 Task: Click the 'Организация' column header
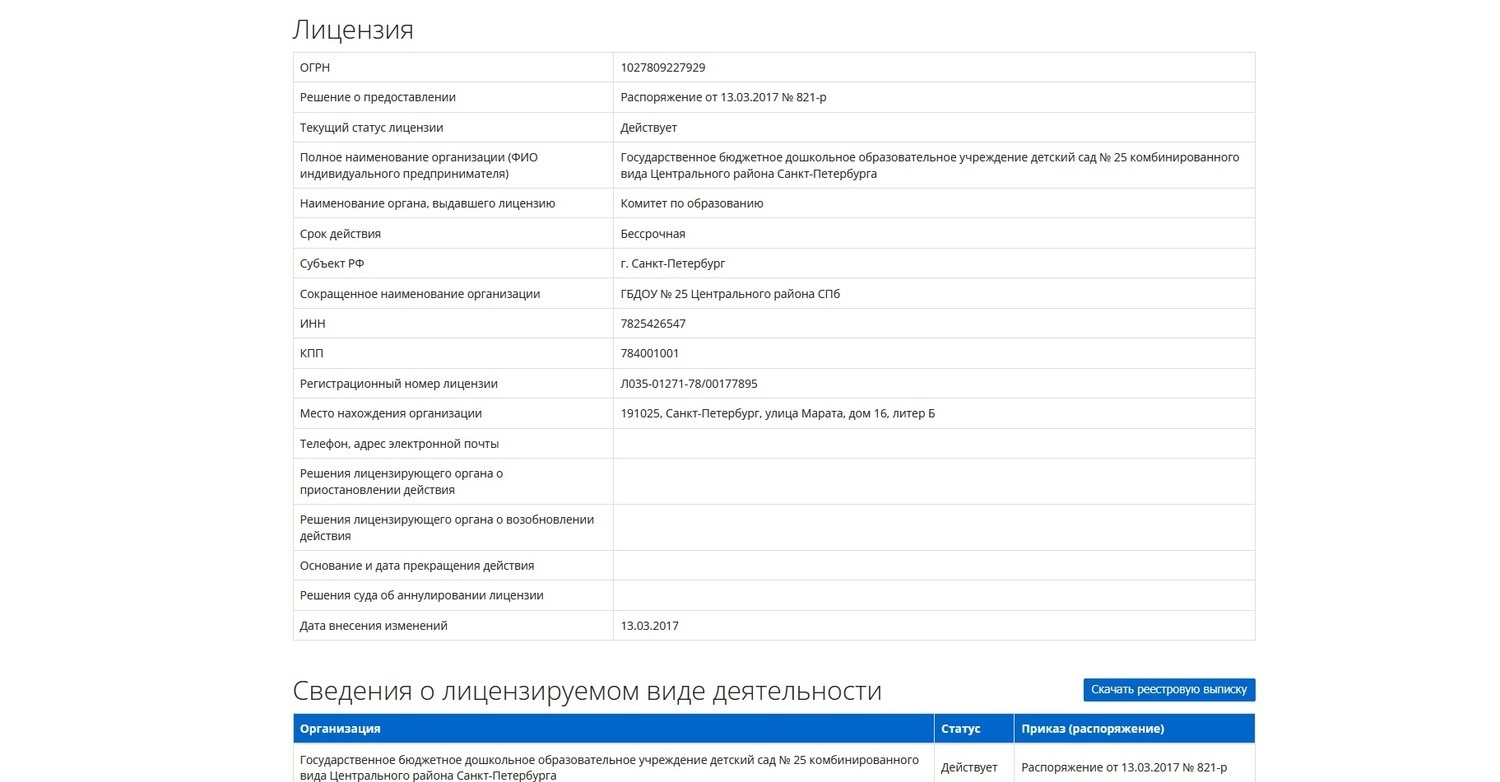pyautogui.click(x=340, y=729)
